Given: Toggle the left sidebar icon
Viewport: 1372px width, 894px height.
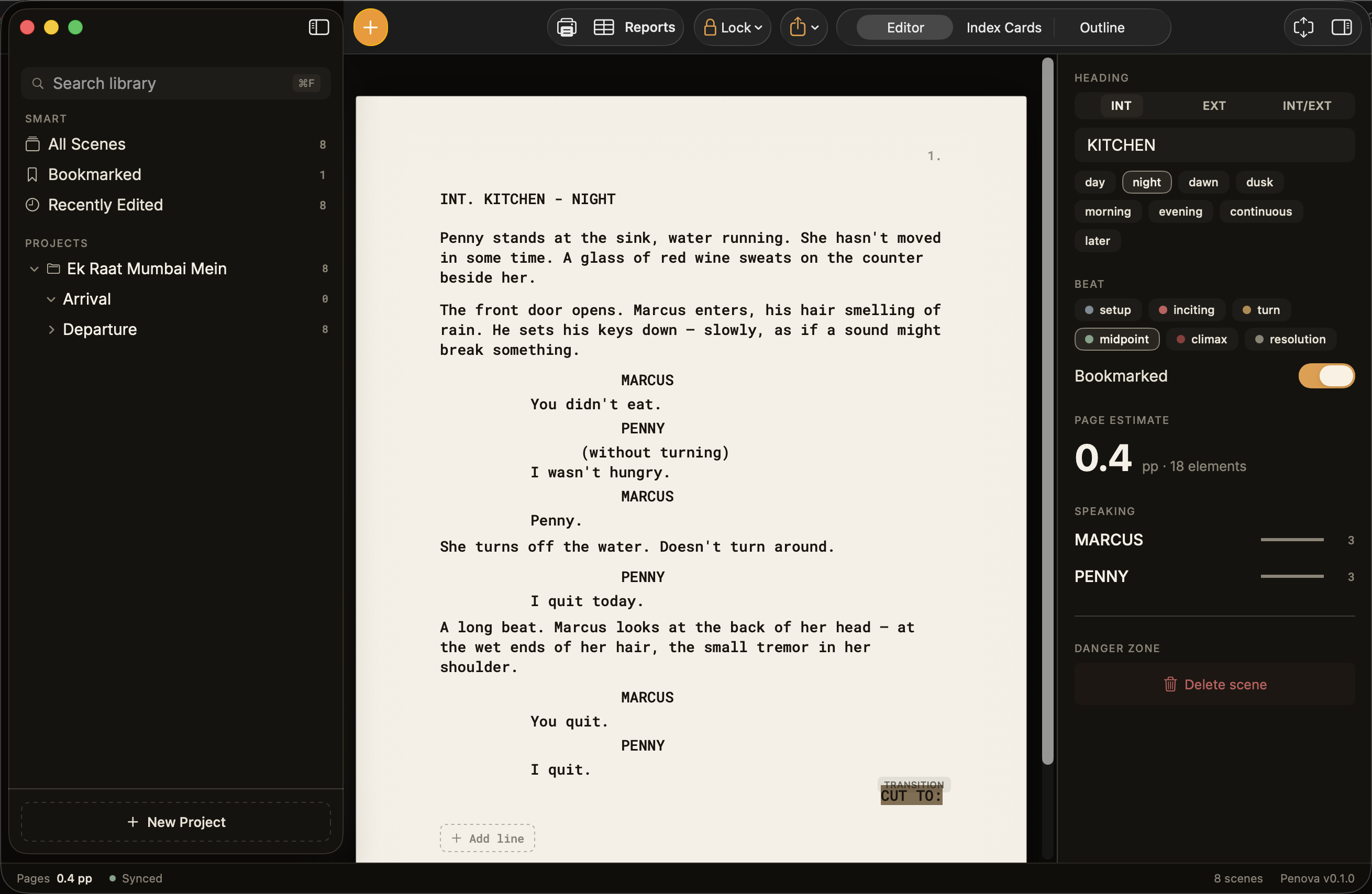Looking at the screenshot, I should (319, 27).
